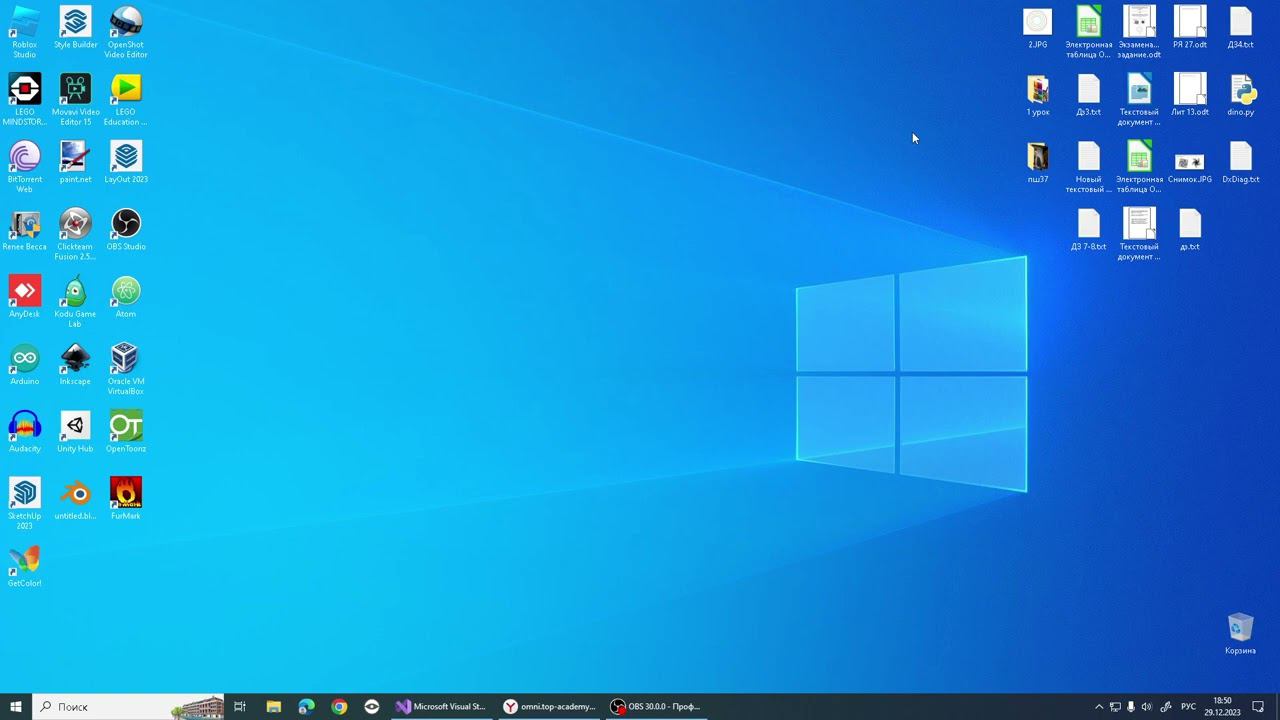
Task: Select the Inkscape desktop icon
Action: pos(75,363)
